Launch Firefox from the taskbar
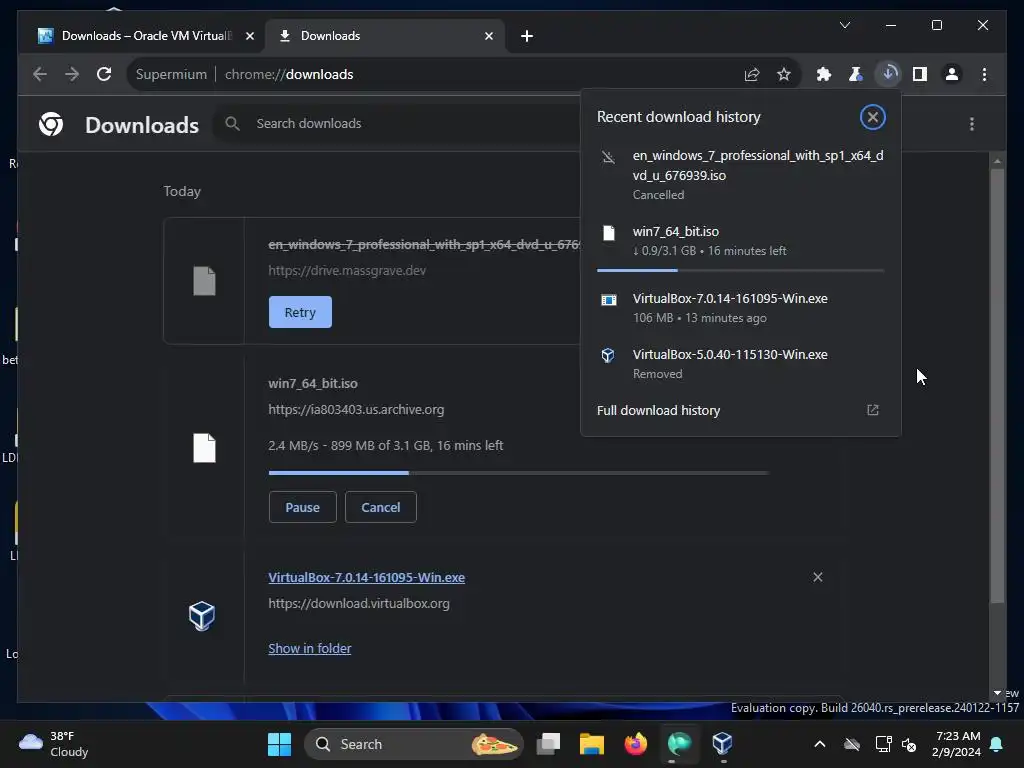 [x=635, y=744]
